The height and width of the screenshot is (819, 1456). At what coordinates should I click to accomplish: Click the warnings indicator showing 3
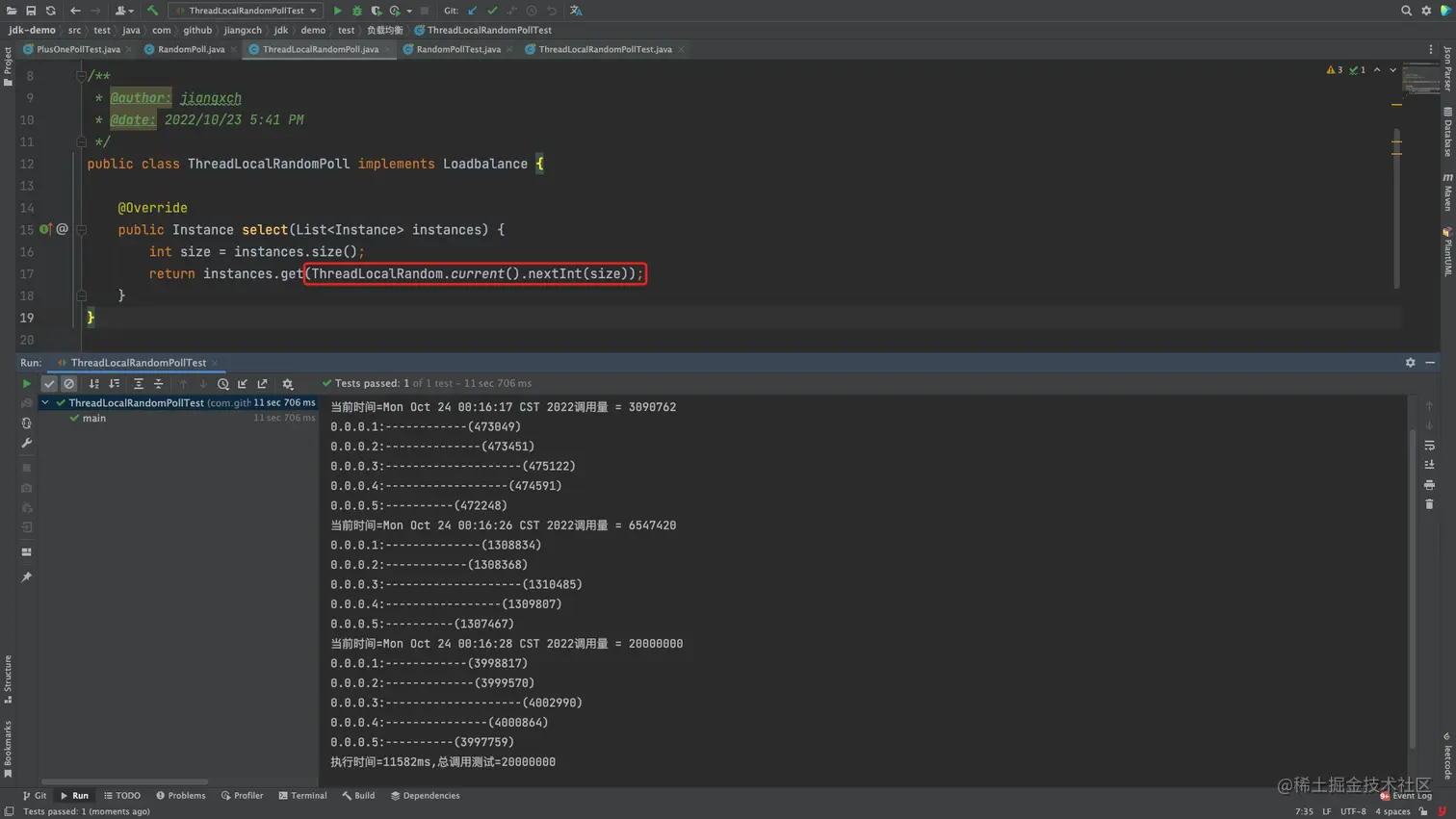1333,70
